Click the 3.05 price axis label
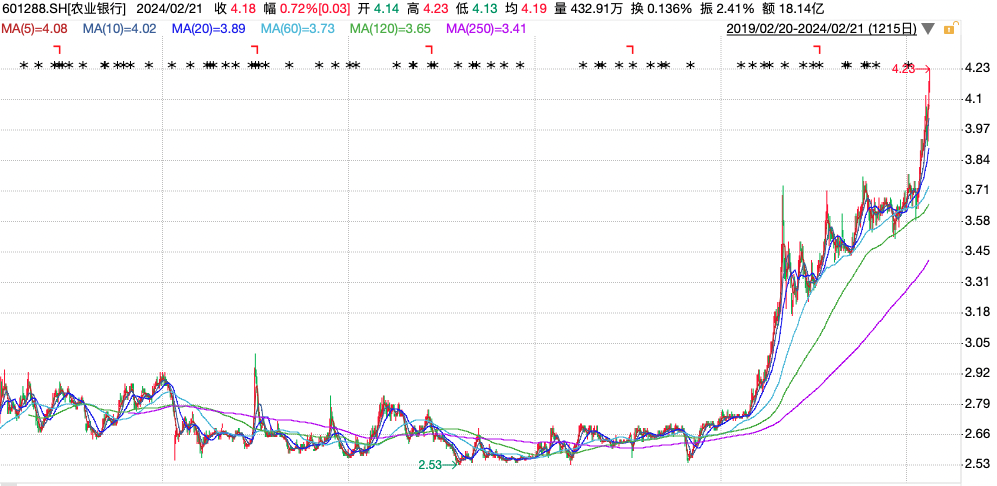 [x=978, y=342]
